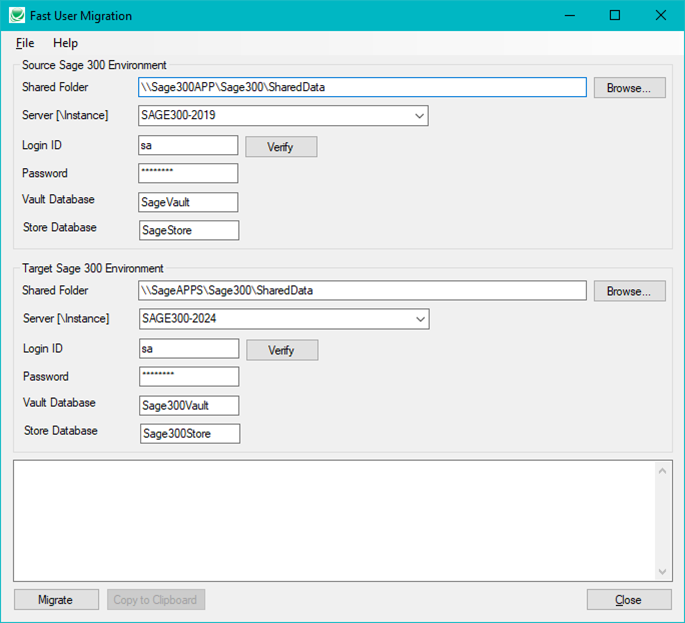
Task: Click the Fast User Migration app icon
Action: click(x=17, y=15)
